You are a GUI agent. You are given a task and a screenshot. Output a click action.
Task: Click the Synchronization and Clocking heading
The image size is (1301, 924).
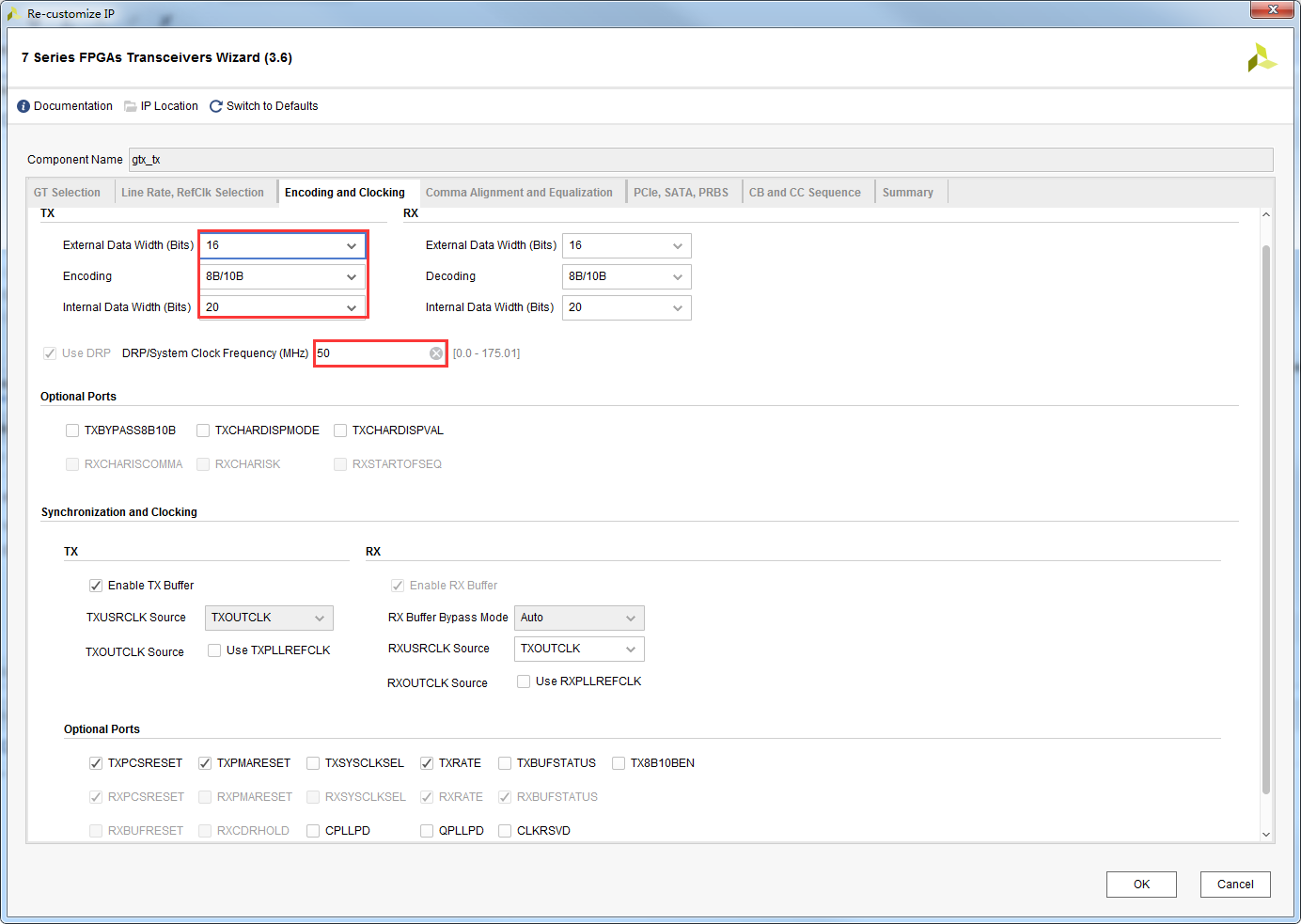point(119,512)
